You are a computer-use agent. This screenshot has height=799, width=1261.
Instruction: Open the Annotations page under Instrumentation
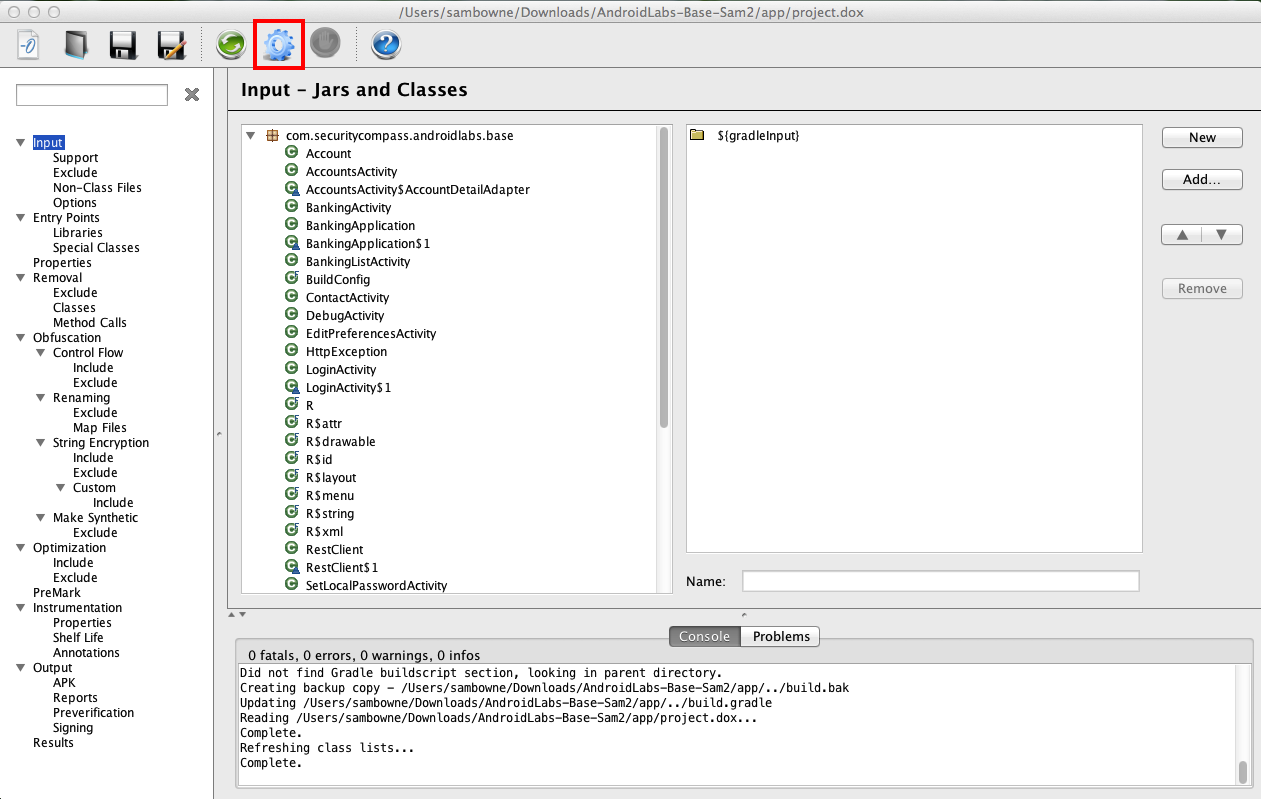click(x=86, y=653)
